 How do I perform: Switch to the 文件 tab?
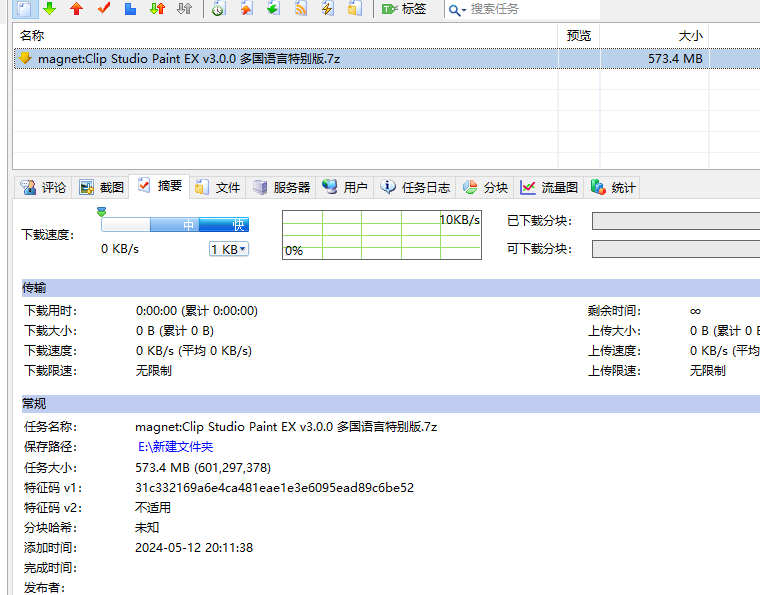[x=218, y=188]
